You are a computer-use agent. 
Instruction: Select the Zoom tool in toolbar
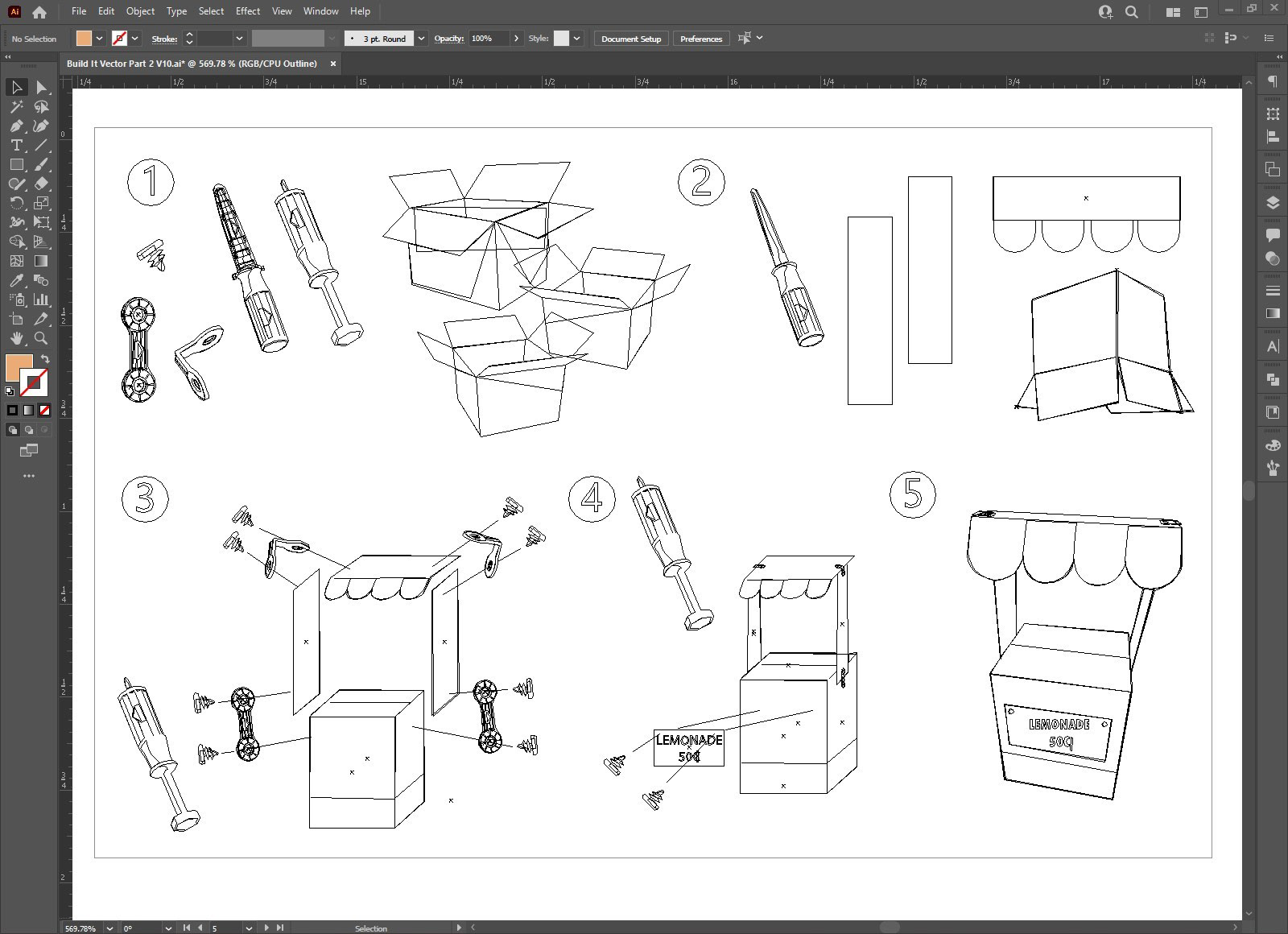pyautogui.click(x=41, y=338)
